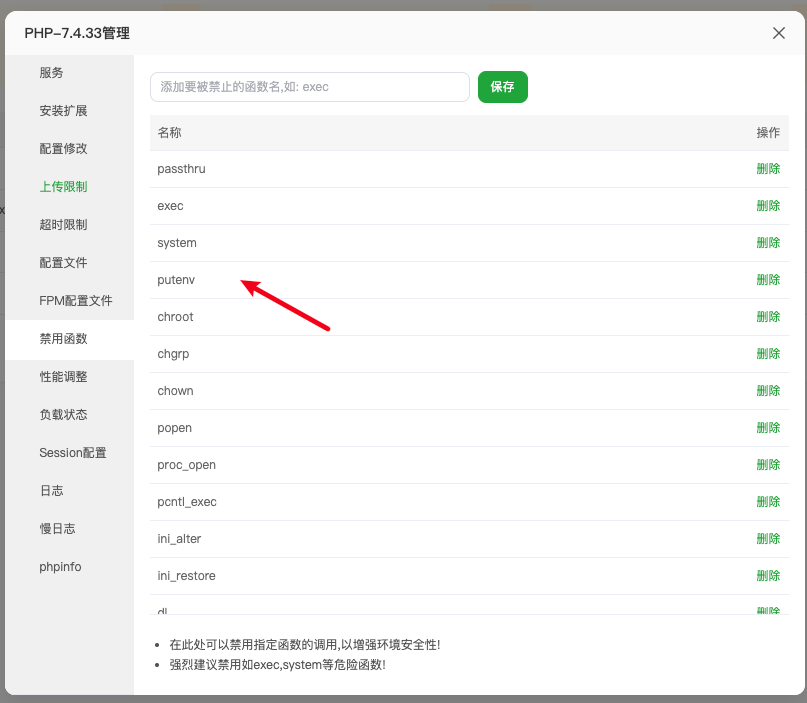Delete the putenv row entry

768,280
